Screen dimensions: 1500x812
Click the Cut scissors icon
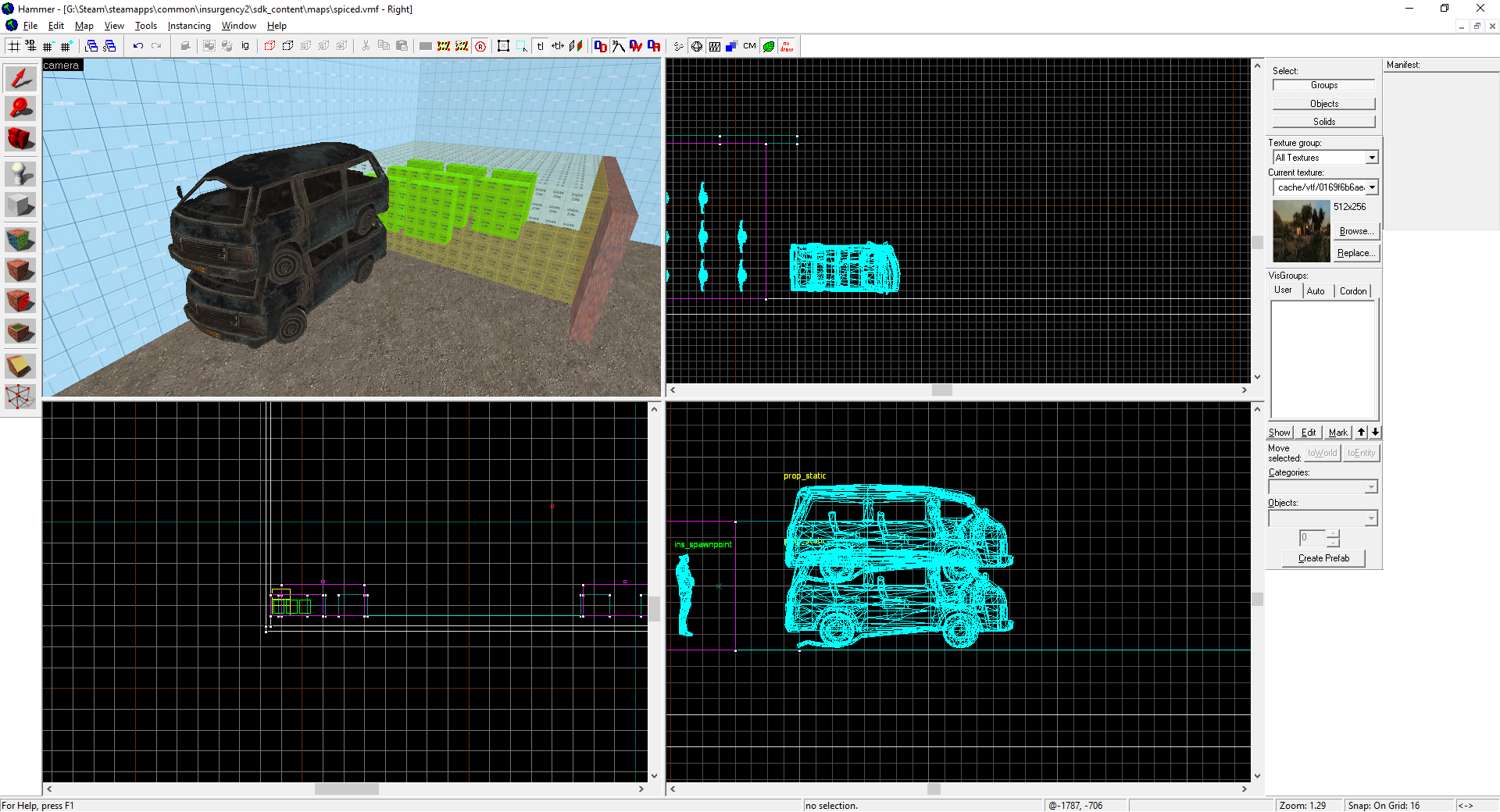point(366,46)
